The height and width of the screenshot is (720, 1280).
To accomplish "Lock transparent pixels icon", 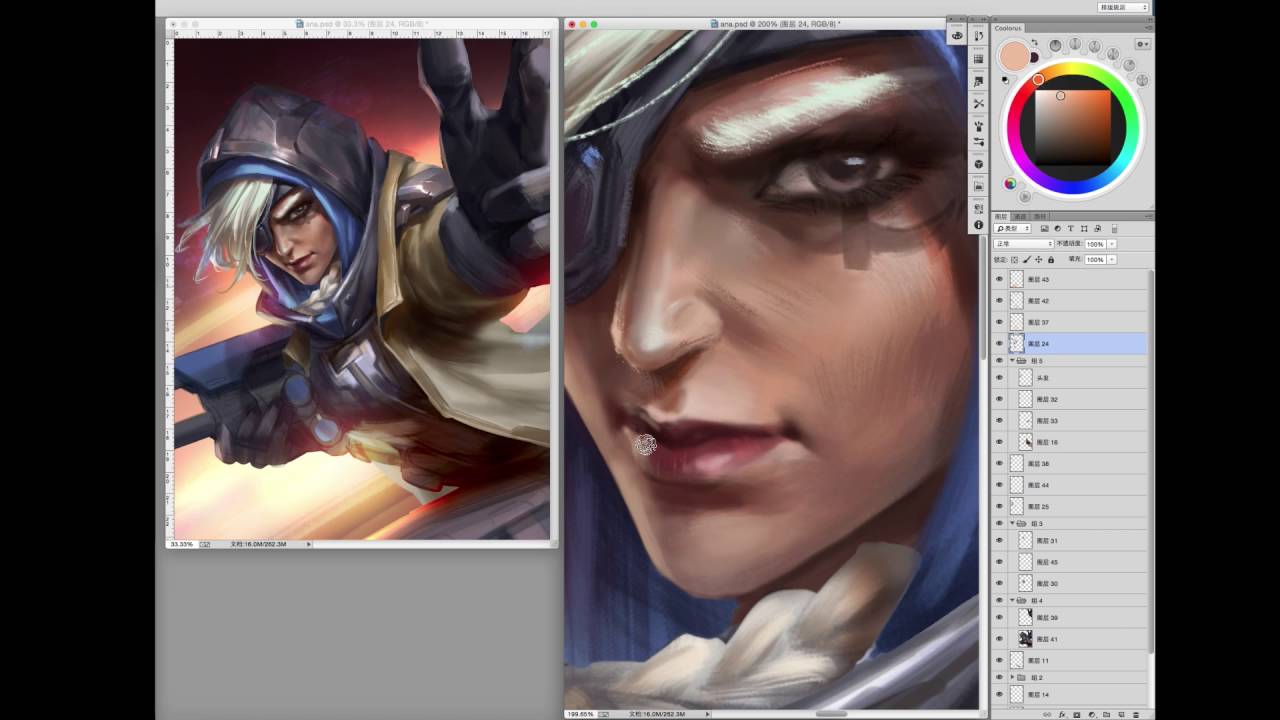I will click(x=1014, y=260).
